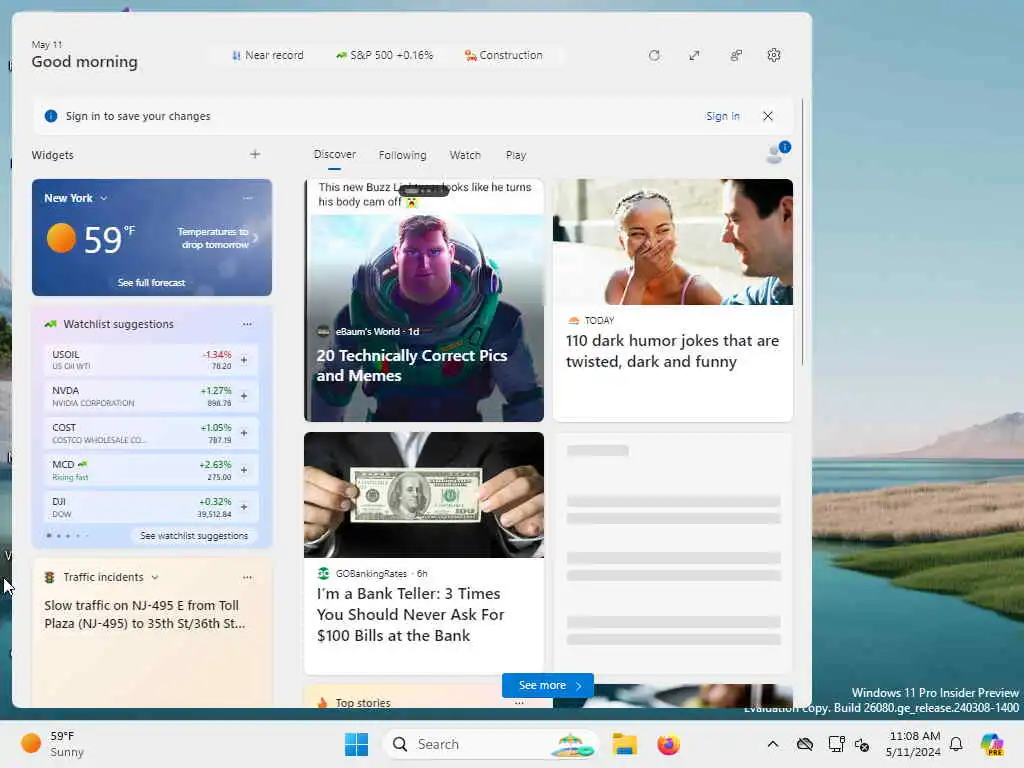Switch to the Following tab
The height and width of the screenshot is (768, 1024).
(402, 155)
